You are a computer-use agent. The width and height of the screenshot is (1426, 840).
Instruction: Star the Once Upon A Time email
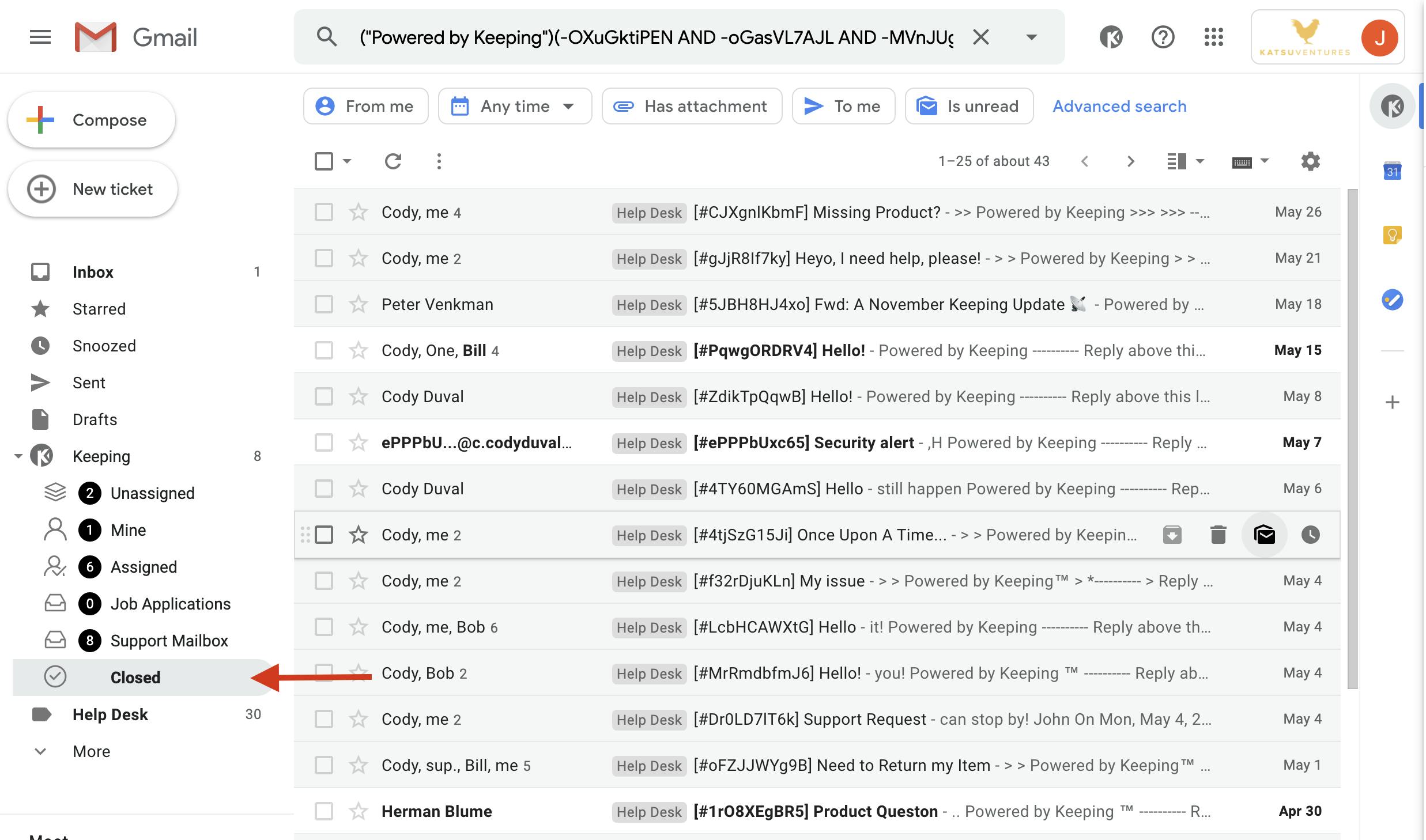pos(359,535)
